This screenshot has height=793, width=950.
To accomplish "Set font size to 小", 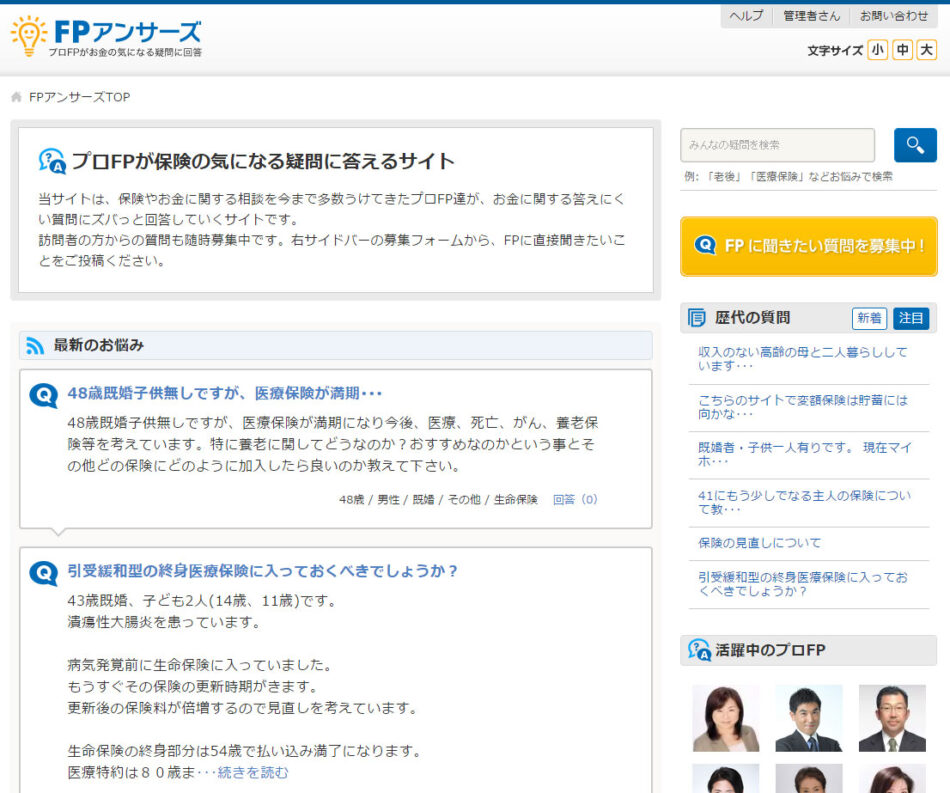I will click(877, 50).
